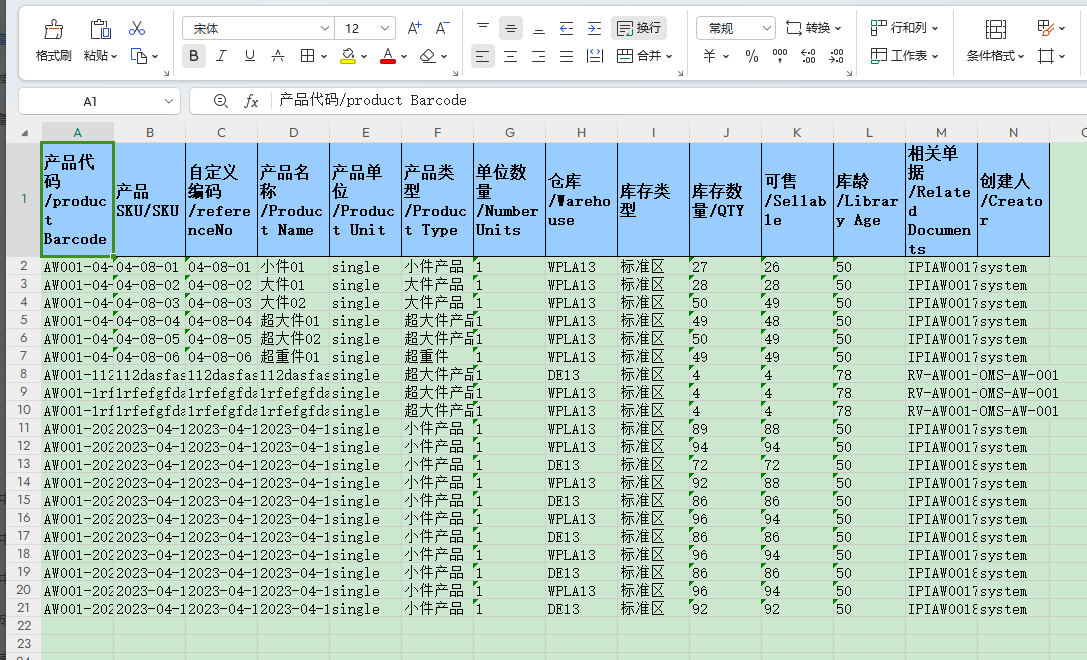Click the zoom magnifier in formula bar
The image size is (1087, 660).
point(220,101)
